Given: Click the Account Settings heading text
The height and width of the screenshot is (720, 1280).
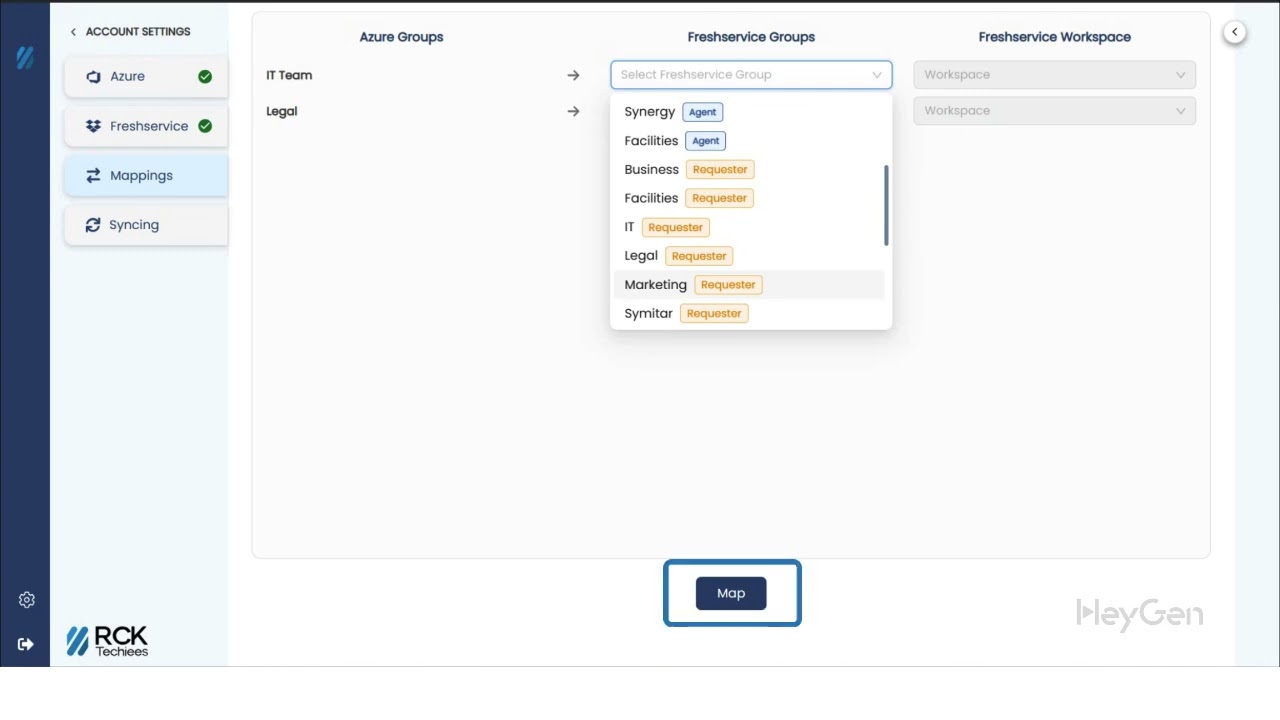Looking at the screenshot, I should click(x=138, y=32).
